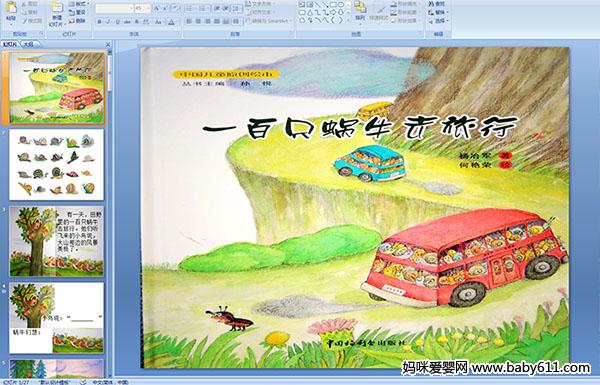The height and width of the screenshot is (385, 600).
Task: Toggle underline formatting
Action: (118, 22)
